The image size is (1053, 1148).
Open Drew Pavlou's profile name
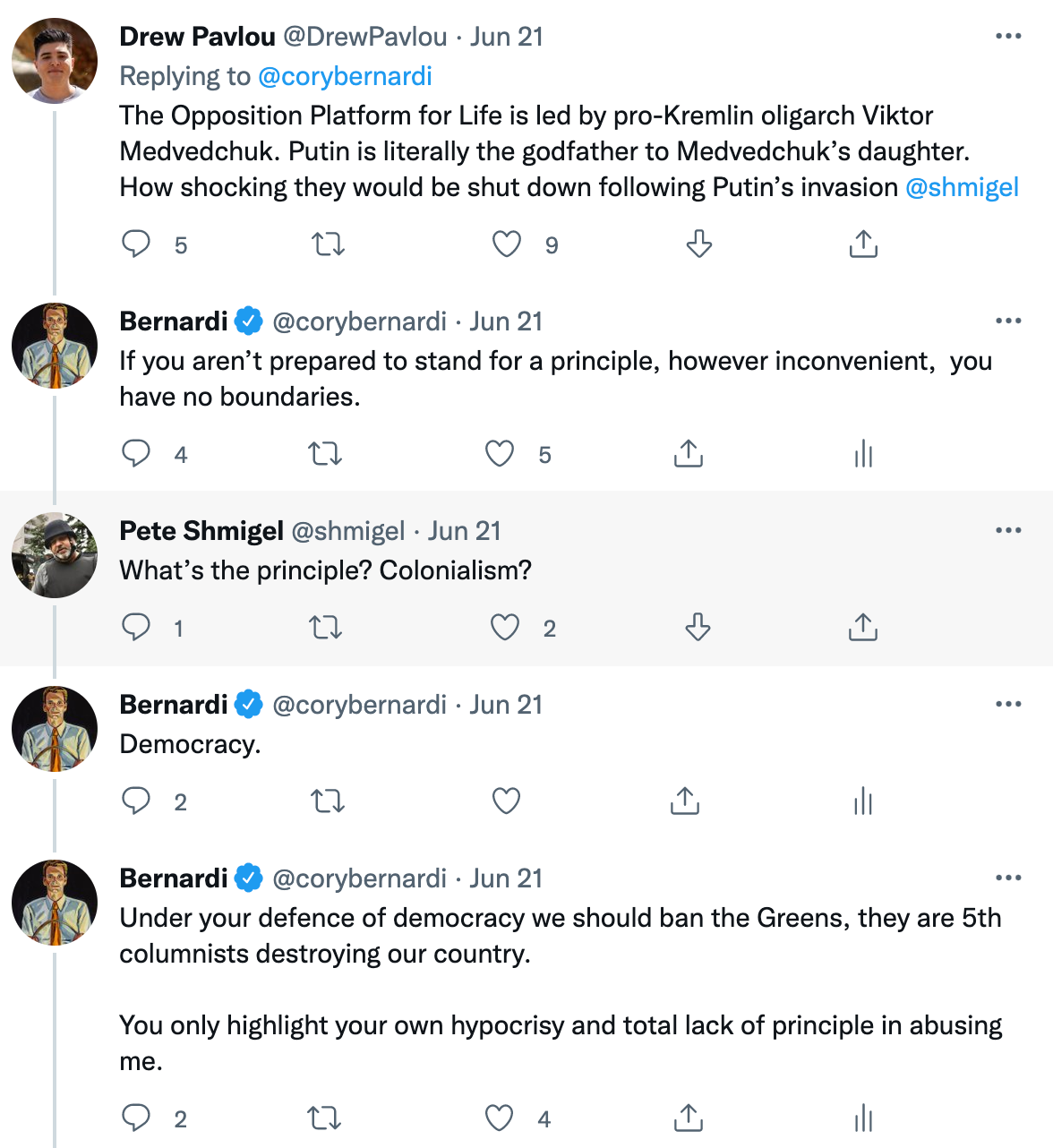198,37
